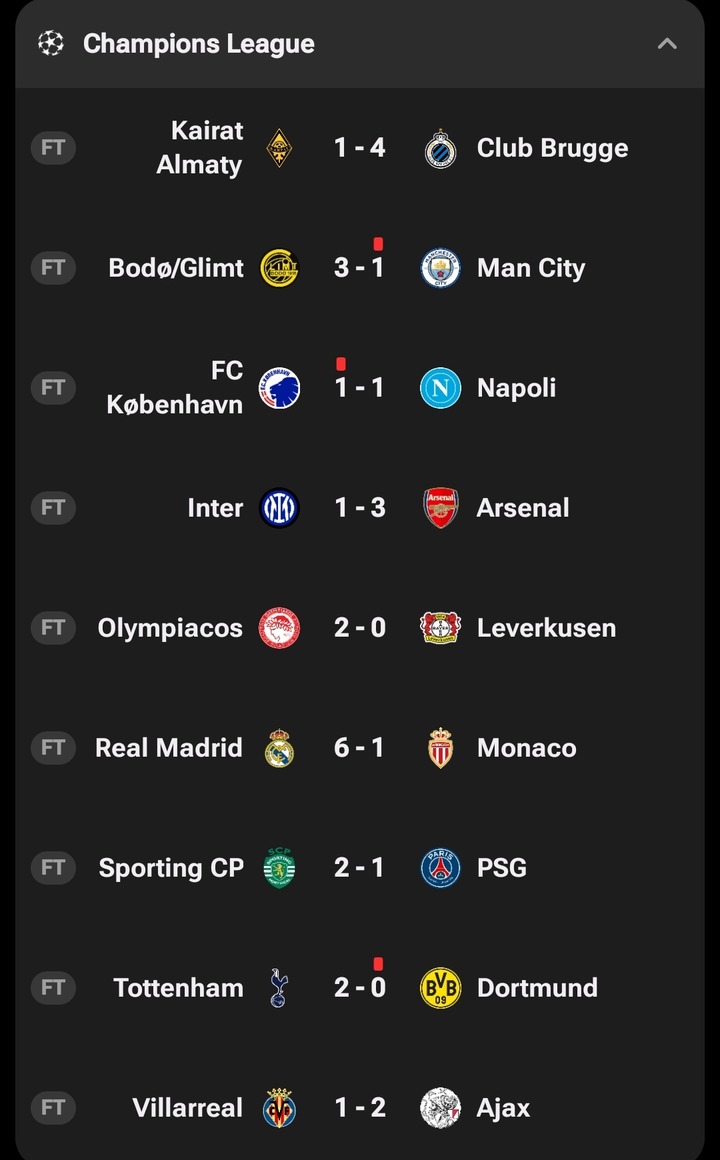
Task: Open the Leverkusen team name
Action: click(x=546, y=628)
